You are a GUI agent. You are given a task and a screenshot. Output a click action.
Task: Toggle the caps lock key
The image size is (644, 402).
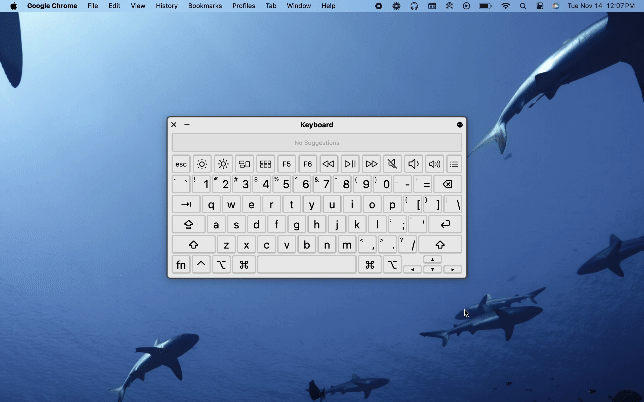(188, 225)
